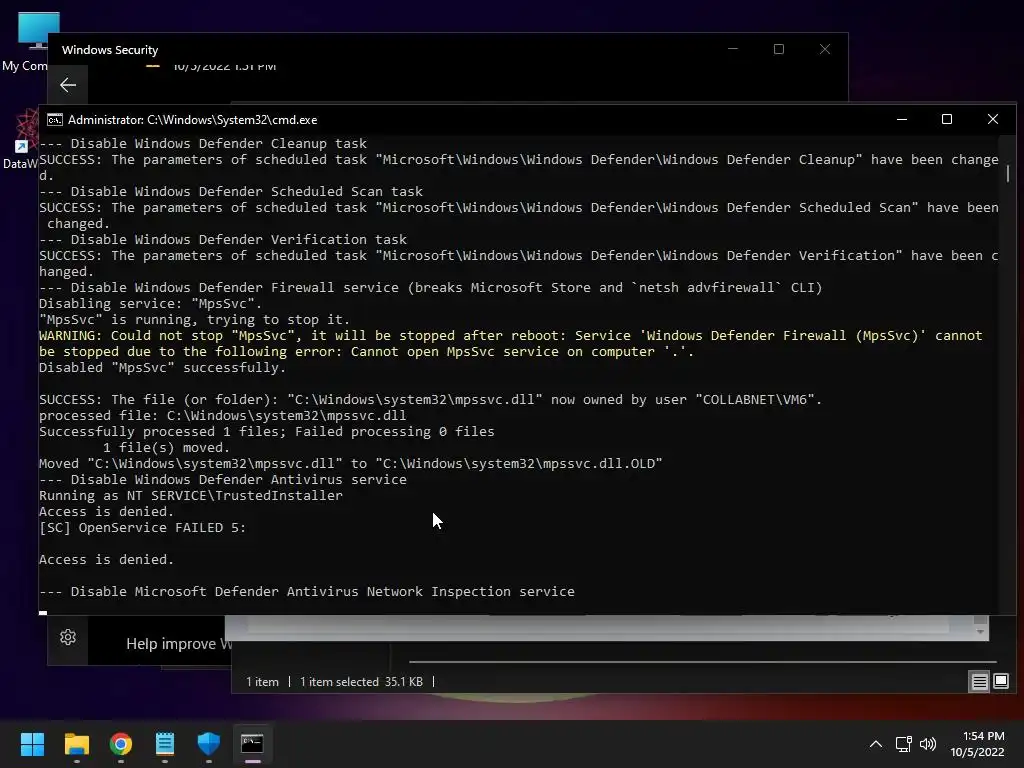Click the "Disabling service: "MpsSvc"." line
The width and height of the screenshot is (1024, 768).
tap(150, 304)
